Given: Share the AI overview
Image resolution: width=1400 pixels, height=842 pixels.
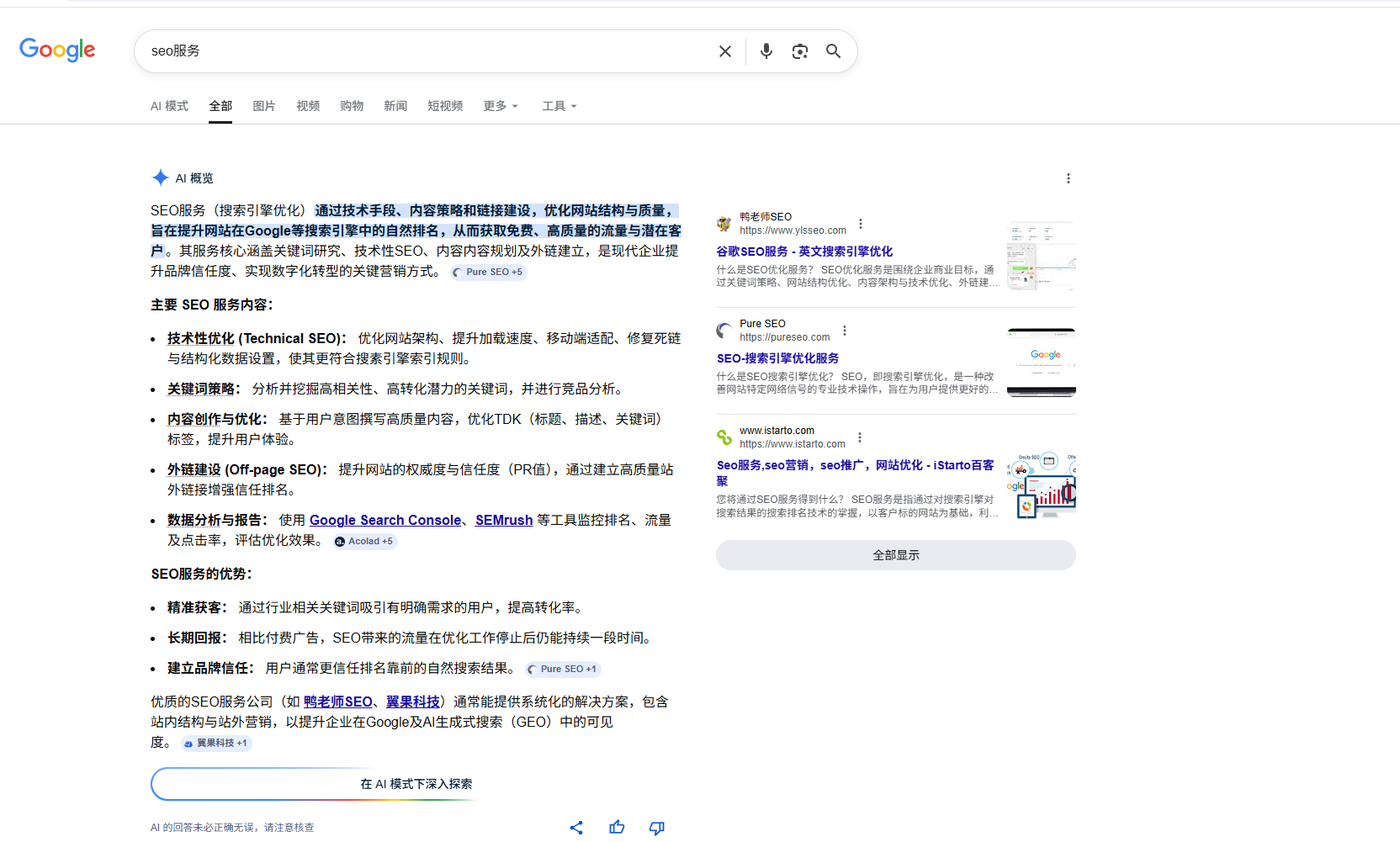Looking at the screenshot, I should point(576,828).
